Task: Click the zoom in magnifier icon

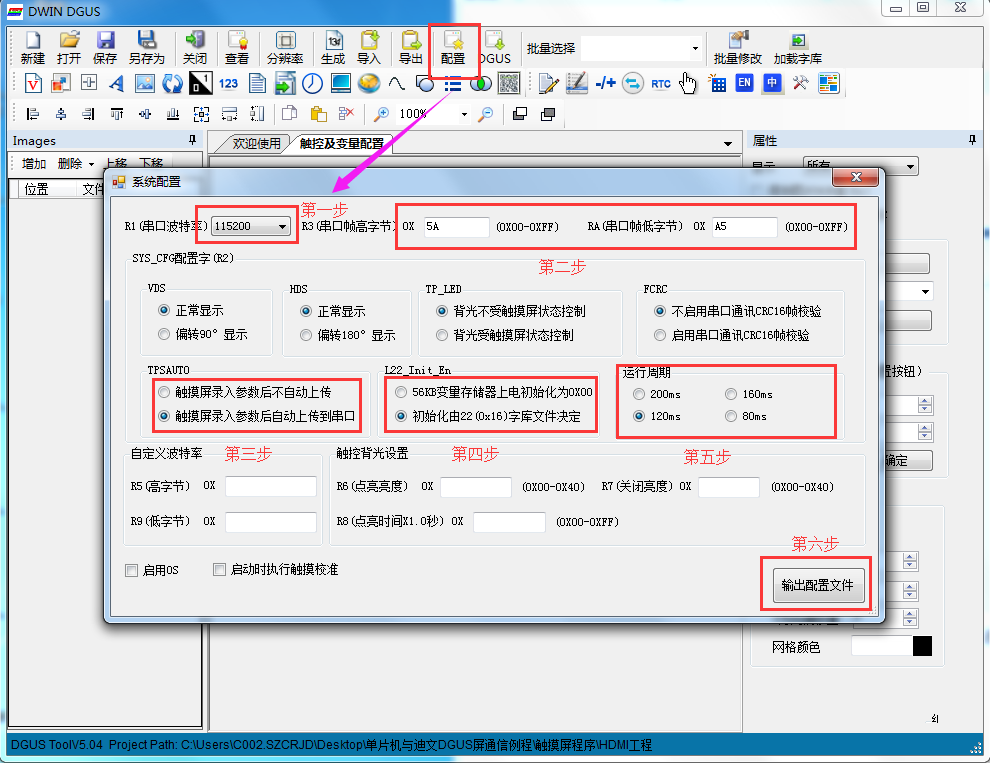Action: (381, 114)
